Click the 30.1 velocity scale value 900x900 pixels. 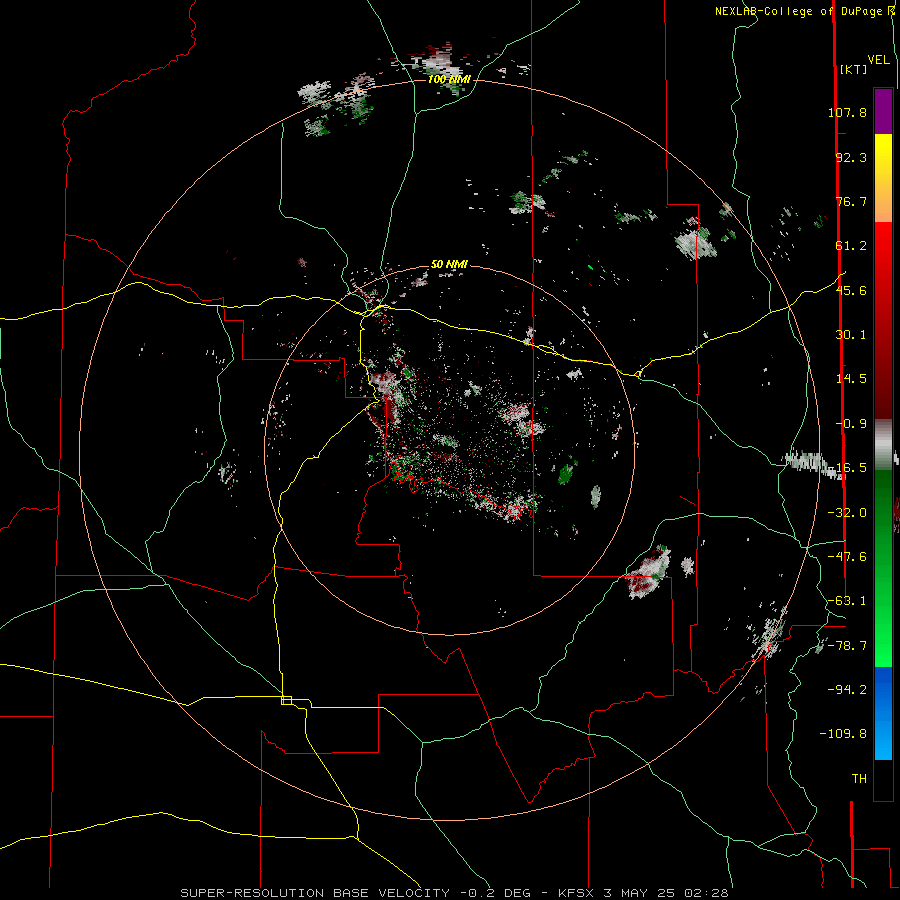(x=851, y=335)
